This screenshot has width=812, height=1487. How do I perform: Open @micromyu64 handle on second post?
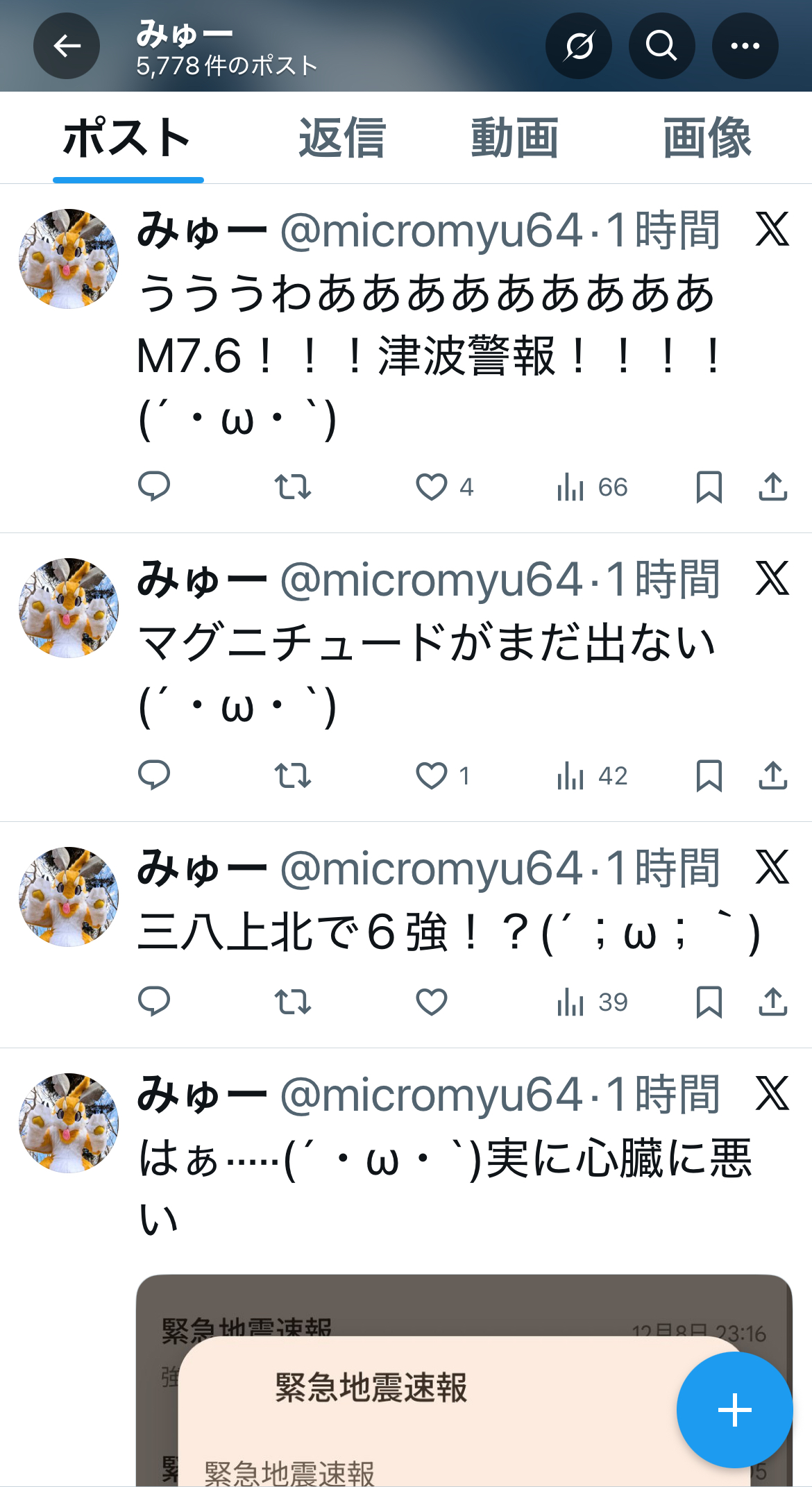431,580
